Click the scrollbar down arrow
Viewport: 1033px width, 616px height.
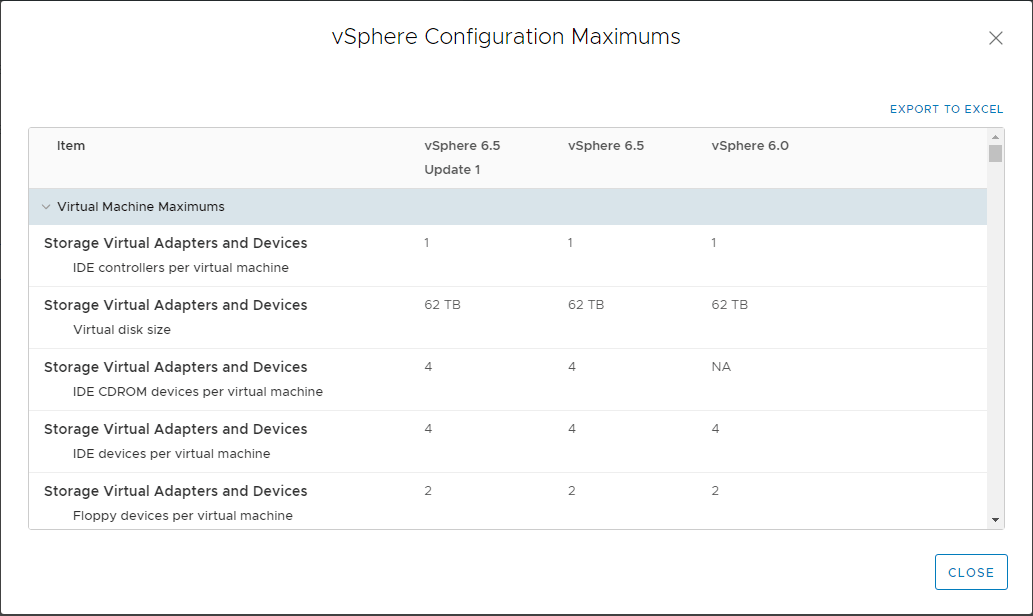click(x=995, y=520)
